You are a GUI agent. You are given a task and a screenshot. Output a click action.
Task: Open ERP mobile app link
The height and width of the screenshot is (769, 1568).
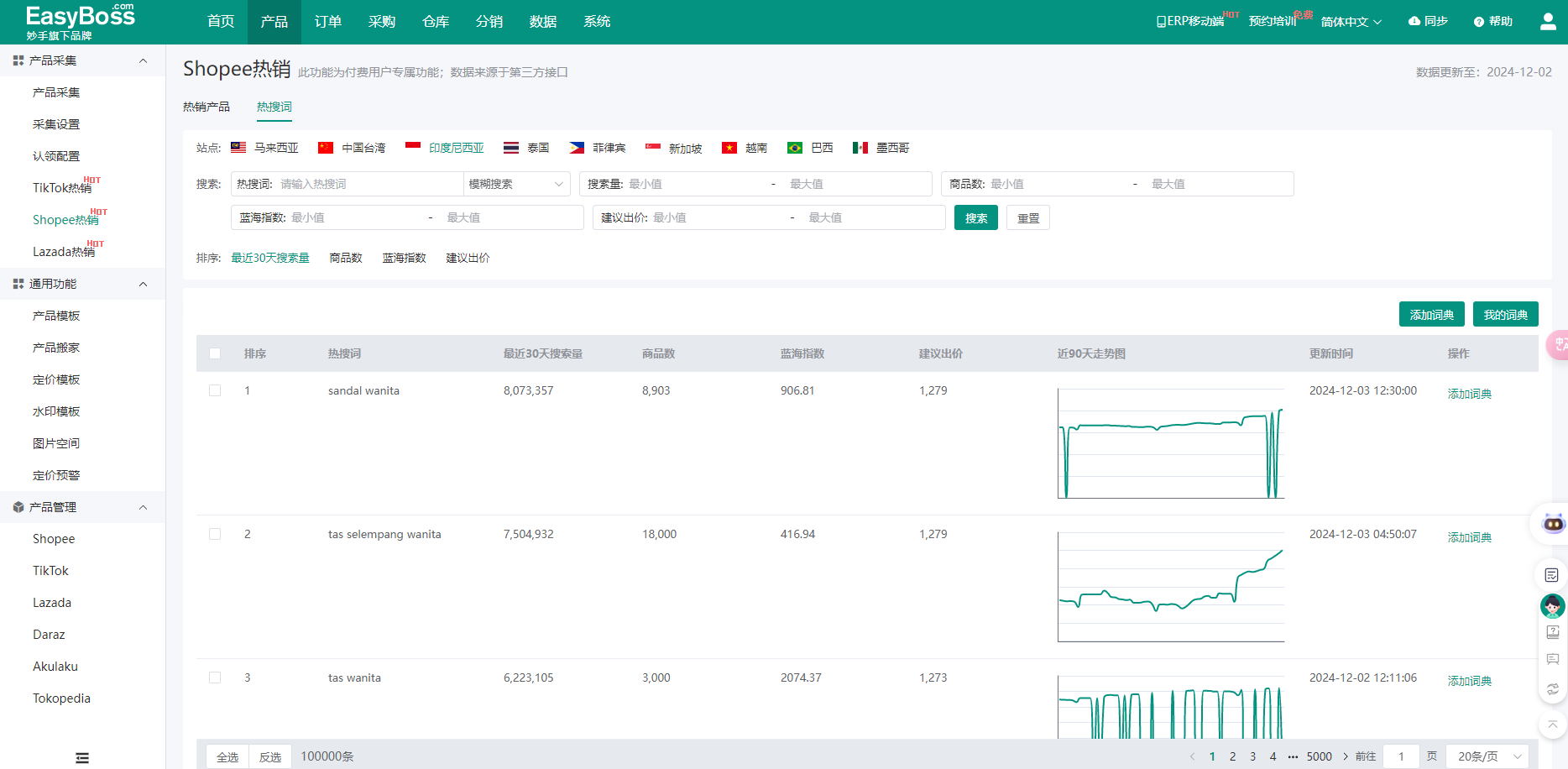click(x=1190, y=21)
